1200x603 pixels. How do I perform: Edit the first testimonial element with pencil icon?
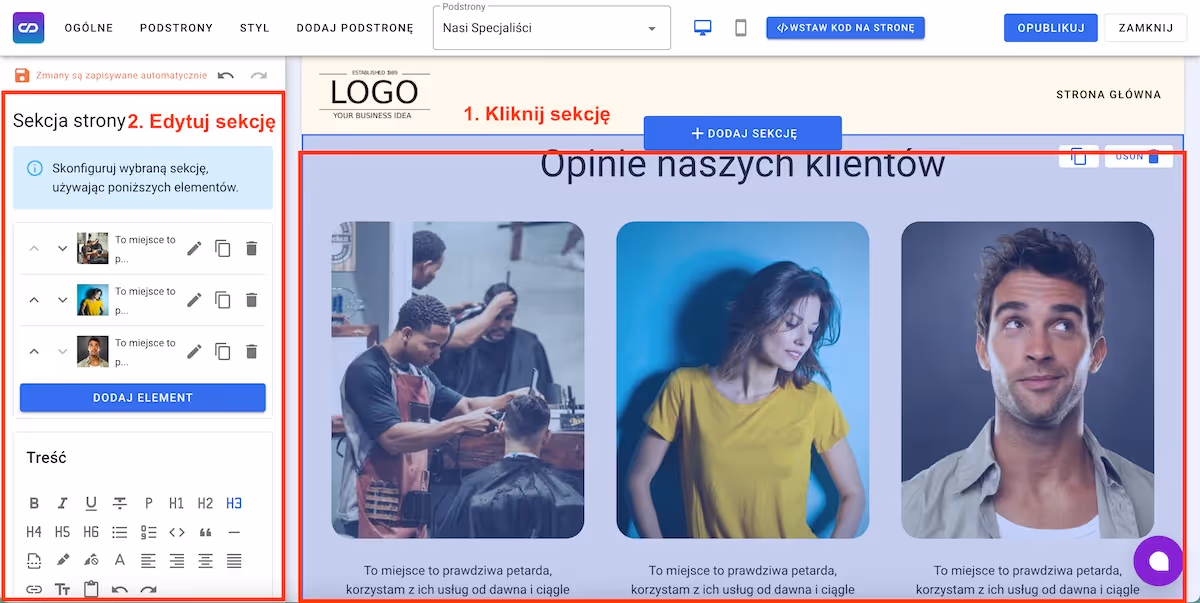pos(195,248)
